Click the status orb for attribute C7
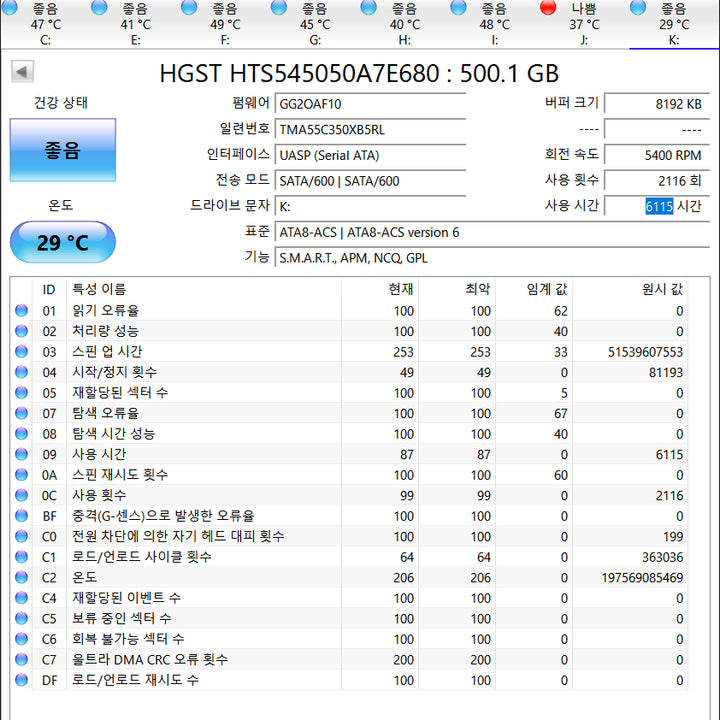The width and height of the screenshot is (720, 720). (x=22, y=659)
